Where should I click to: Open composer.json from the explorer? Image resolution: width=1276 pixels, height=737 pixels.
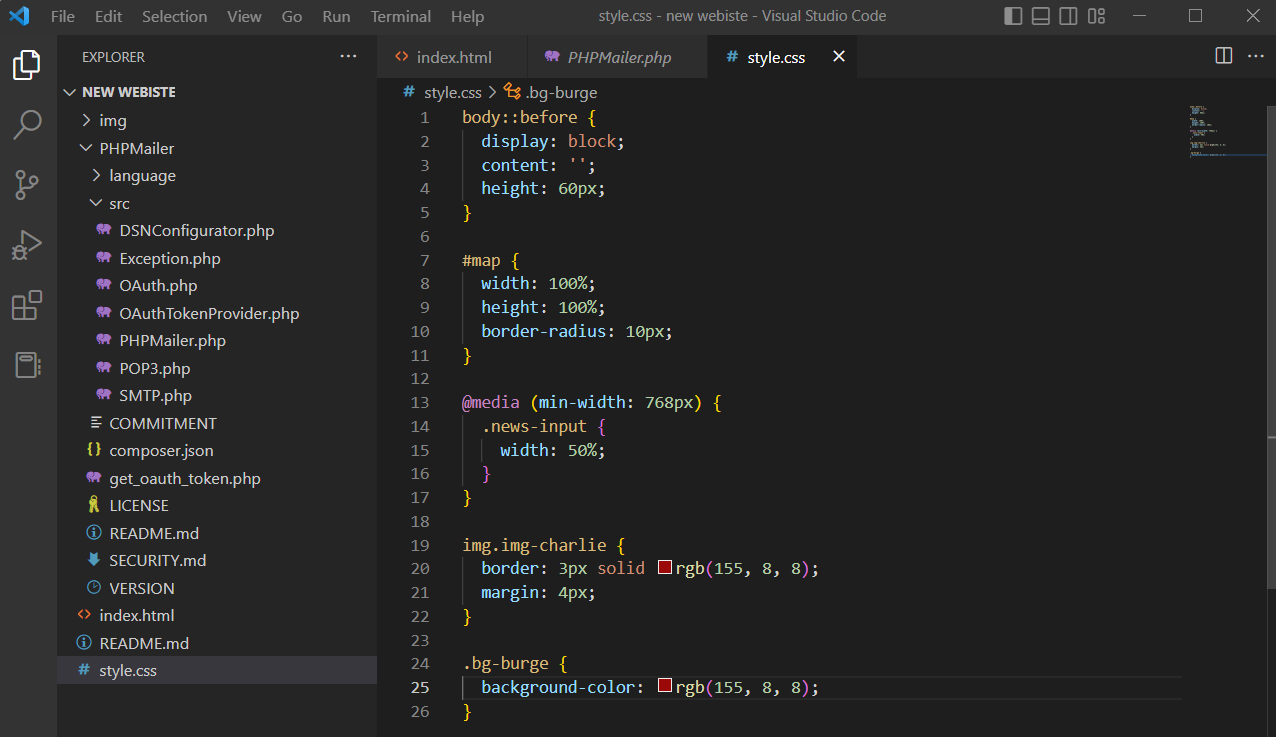click(161, 450)
